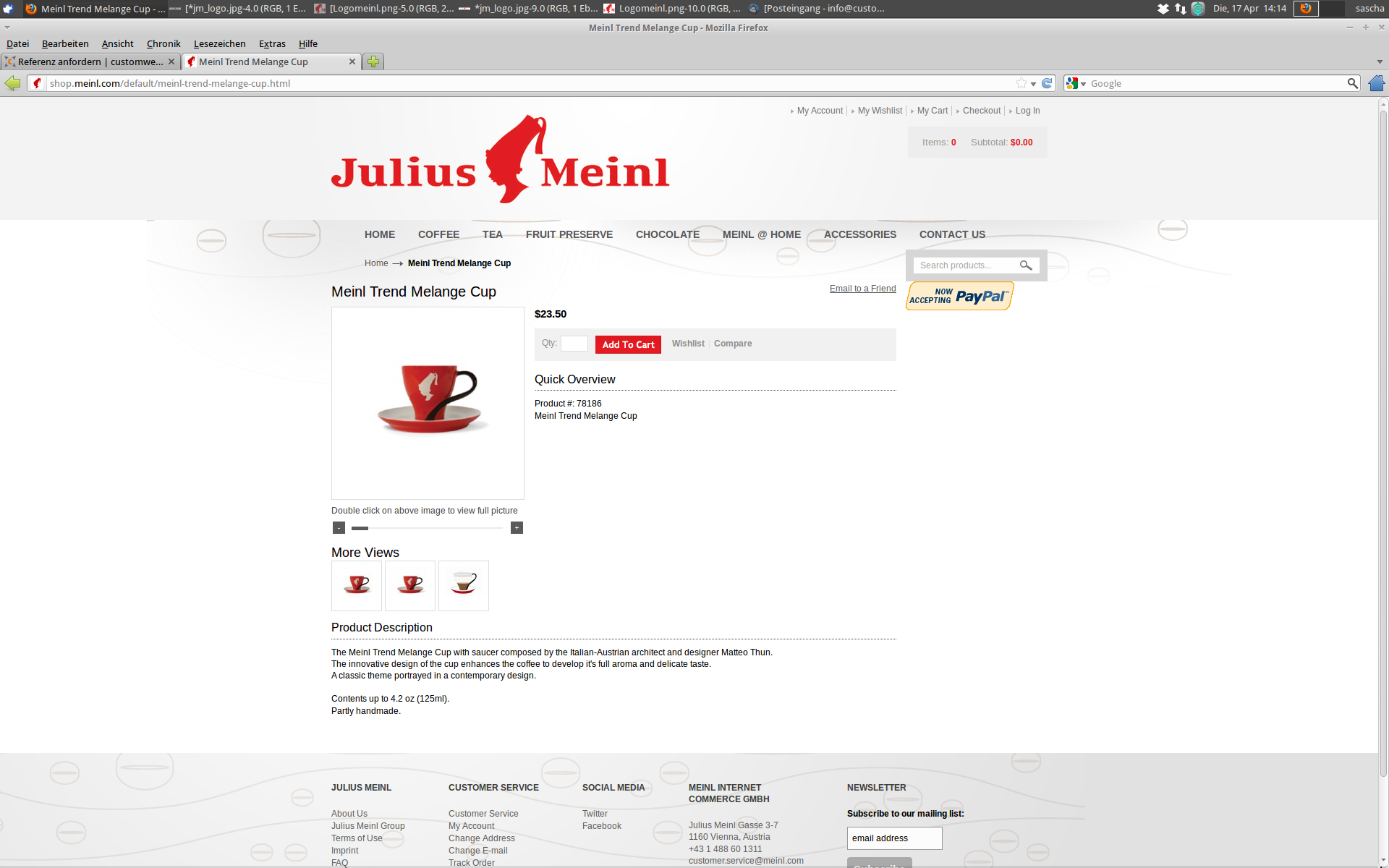Close the Meinl Trend Melange Cup tab
The image size is (1389, 868).
(x=352, y=61)
